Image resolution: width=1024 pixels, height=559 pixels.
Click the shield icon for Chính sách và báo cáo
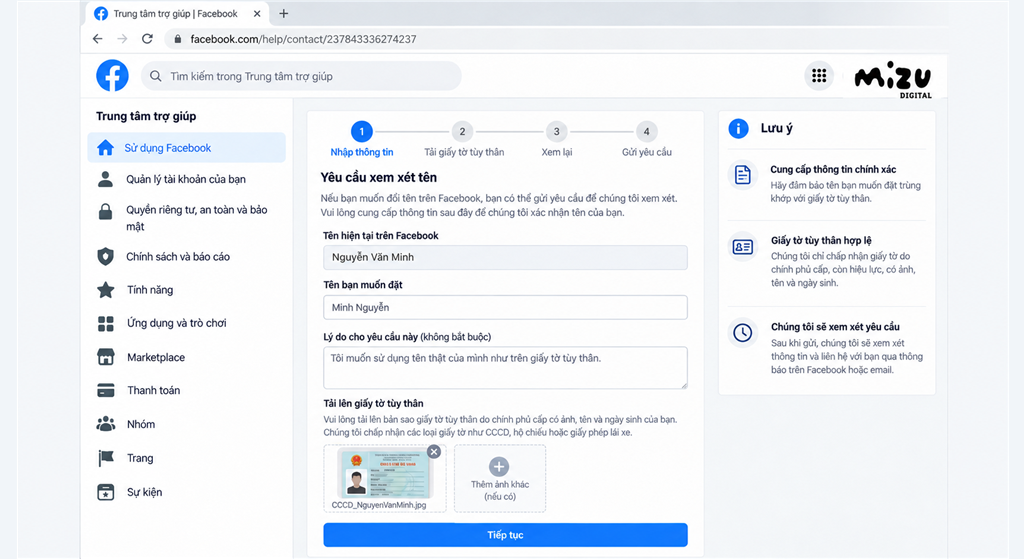tap(105, 257)
